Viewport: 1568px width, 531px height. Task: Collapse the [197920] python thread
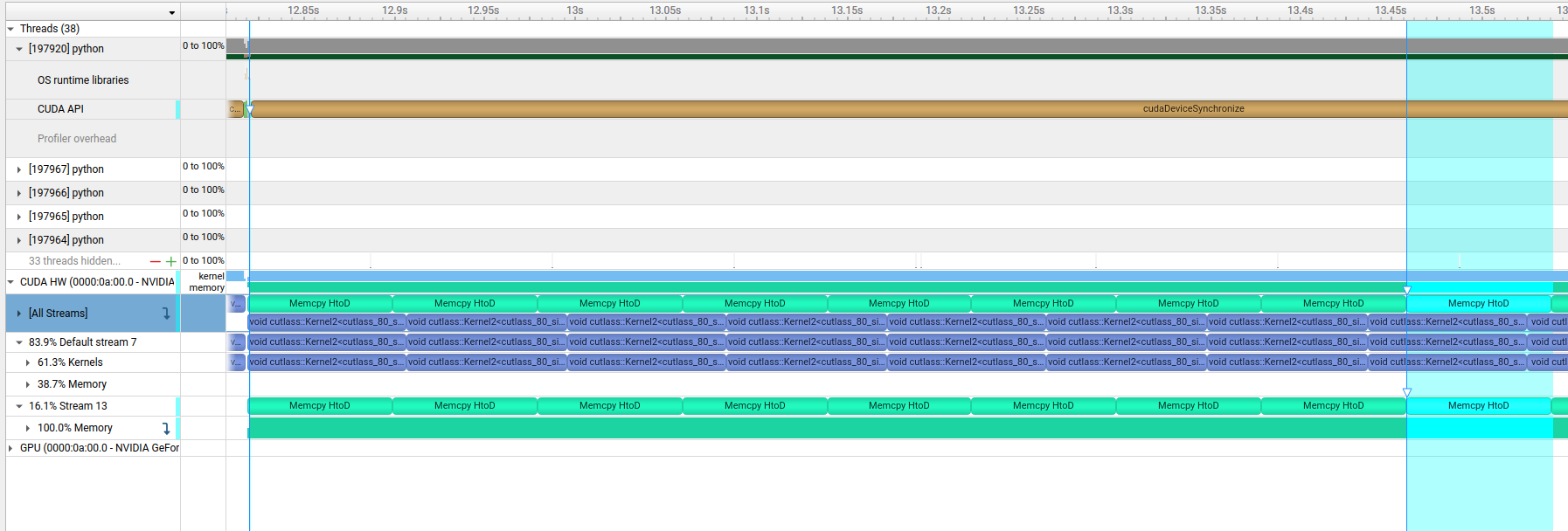[x=19, y=49]
